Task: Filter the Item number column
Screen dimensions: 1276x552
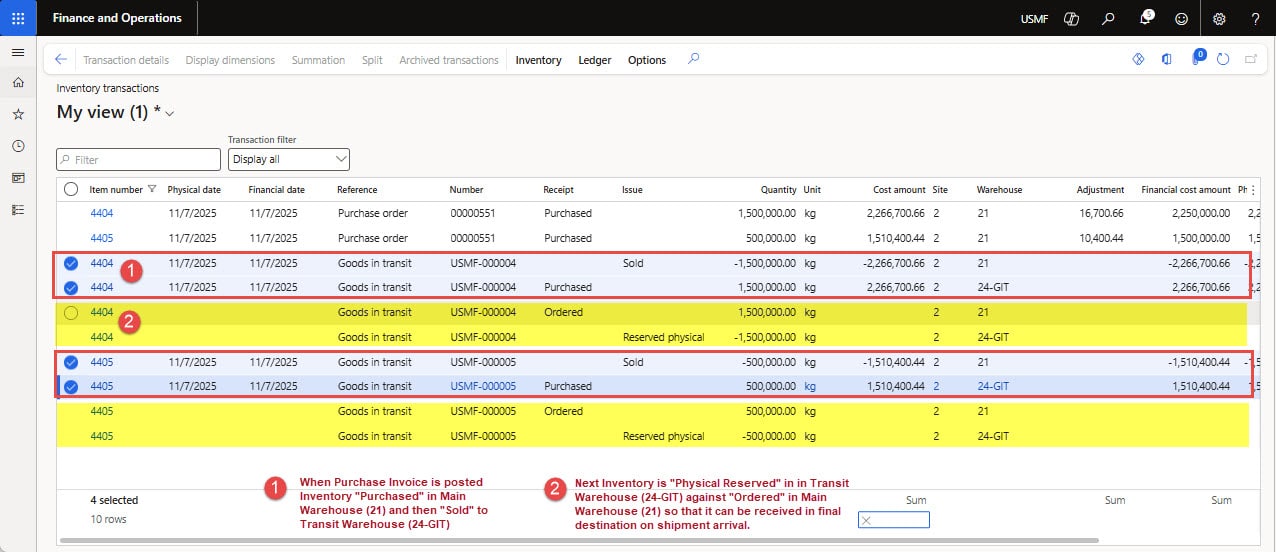Action: click(x=152, y=189)
